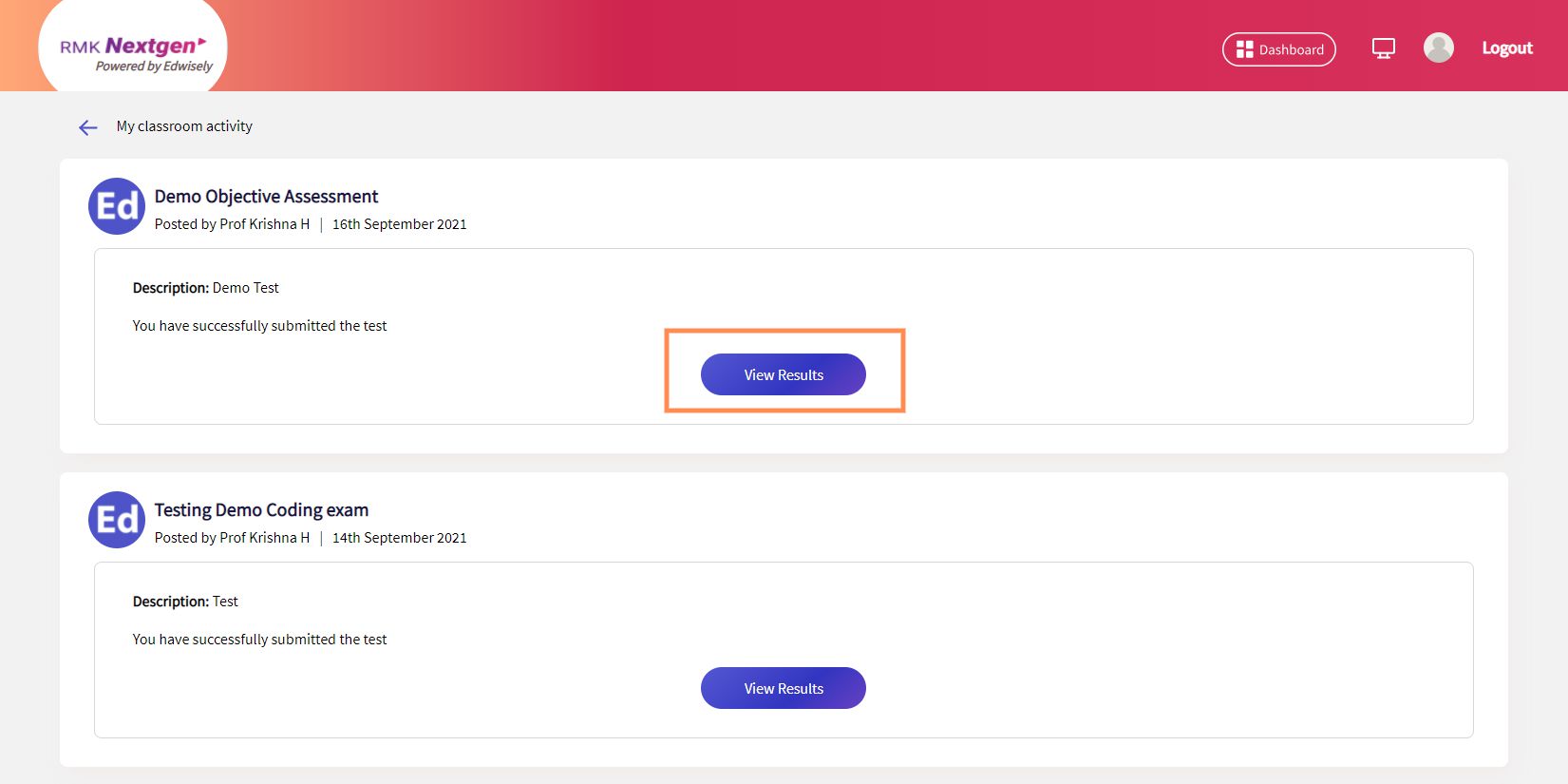This screenshot has height=784, width=1568.
Task: Click the Powered by Edwisely tagline
Action: tap(154, 67)
